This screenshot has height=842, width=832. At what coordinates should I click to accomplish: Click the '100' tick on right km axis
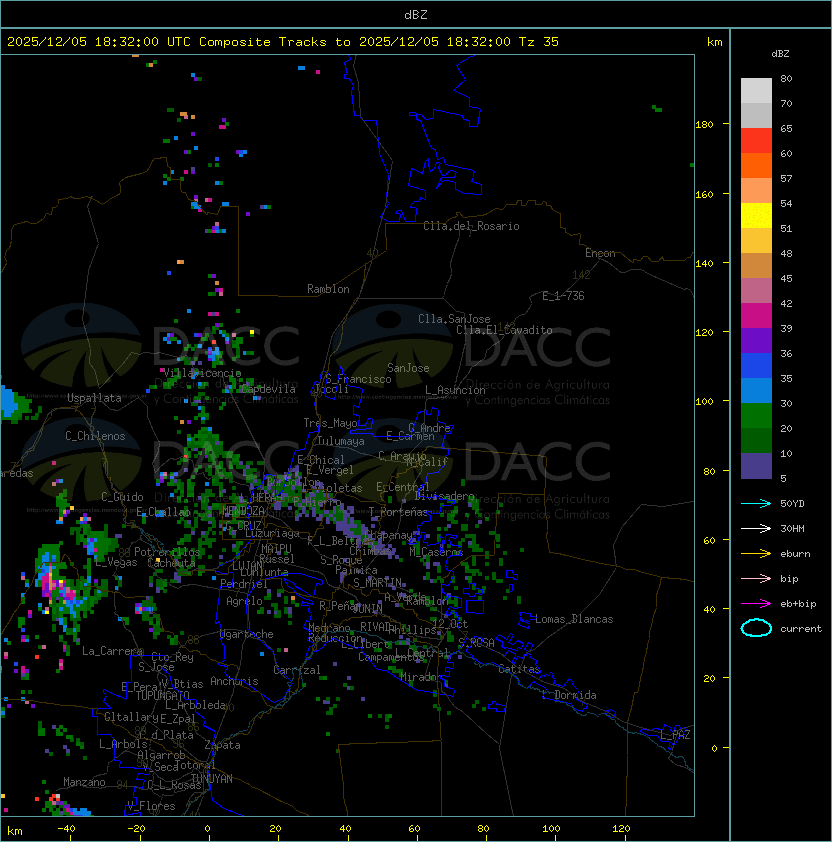click(704, 402)
